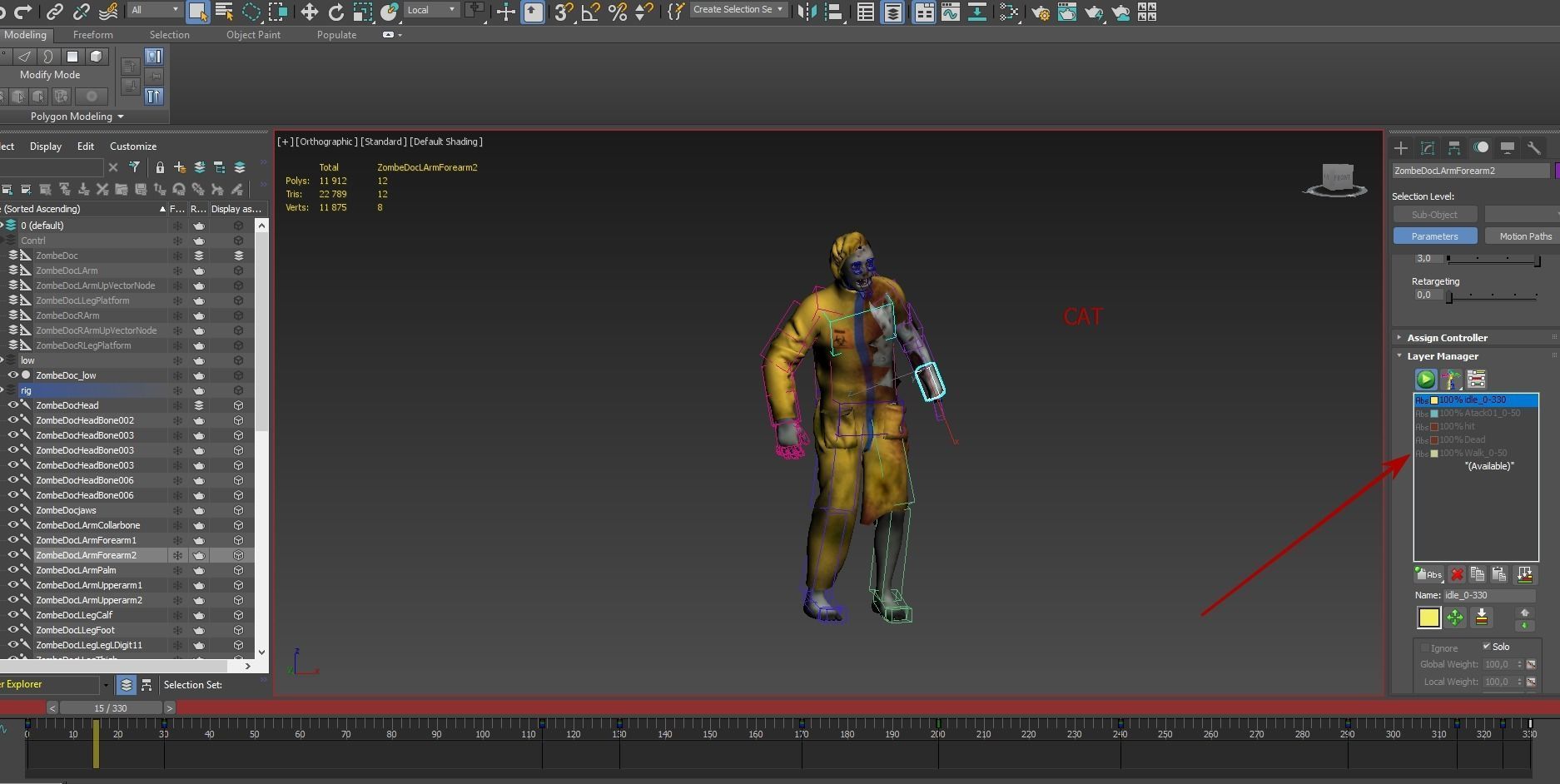Click the red delete layer X icon

pos(1457,574)
